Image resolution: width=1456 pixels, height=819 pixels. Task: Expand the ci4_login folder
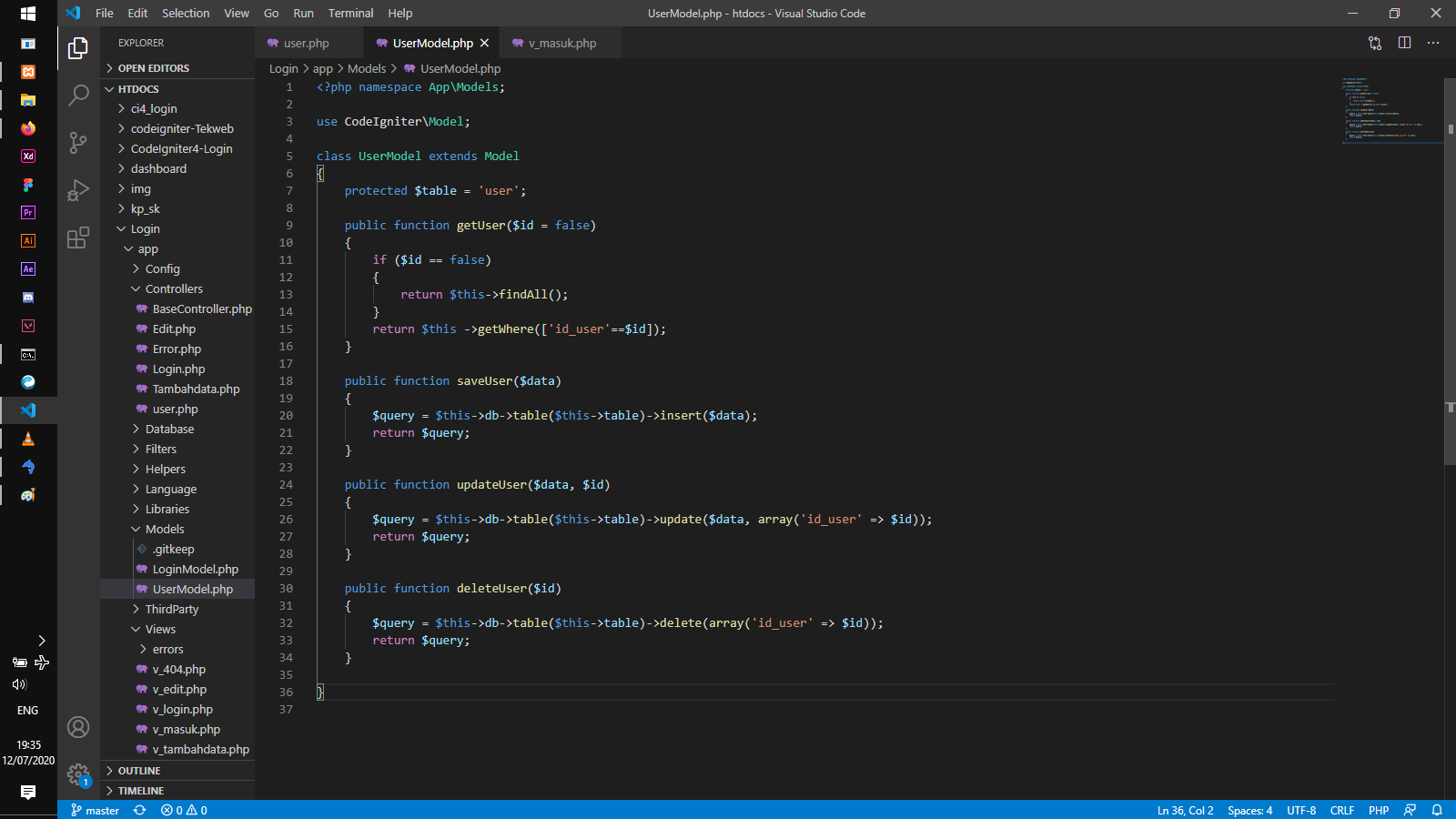tap(177, 108)
